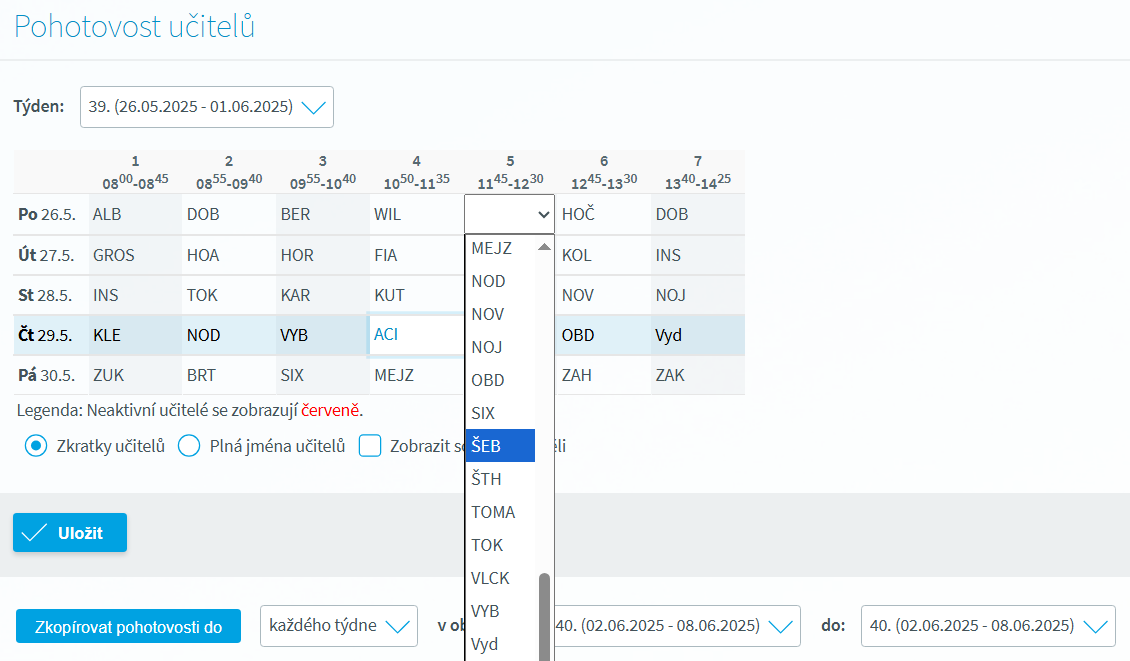Viewport: 1130px width, 661px height.
Task: Click the NOJ cell on Wednesday period 7
Action: point(698,295)
